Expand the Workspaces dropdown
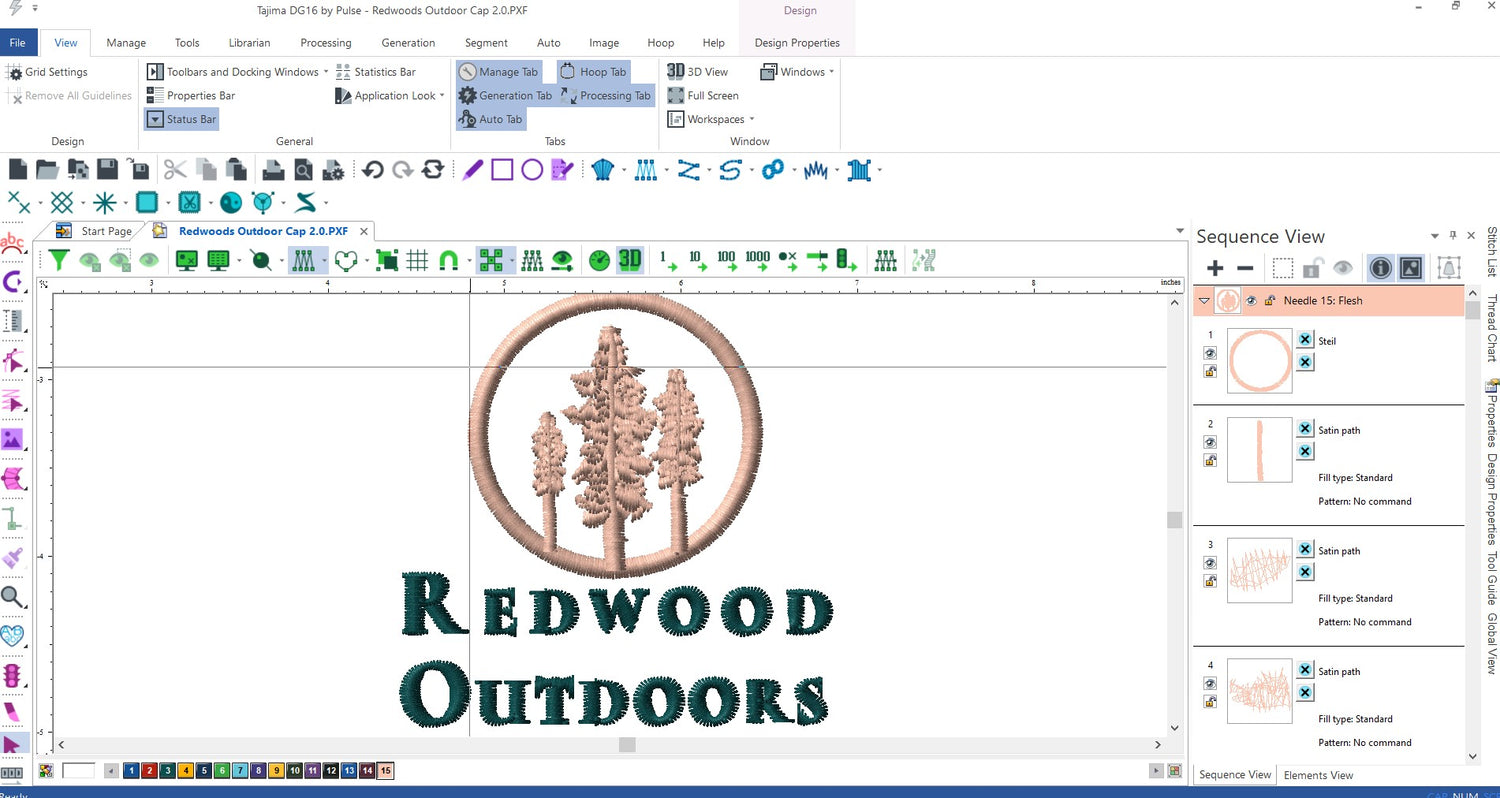The height and width of the screenshot is (798, 1500). click(715, 119)
